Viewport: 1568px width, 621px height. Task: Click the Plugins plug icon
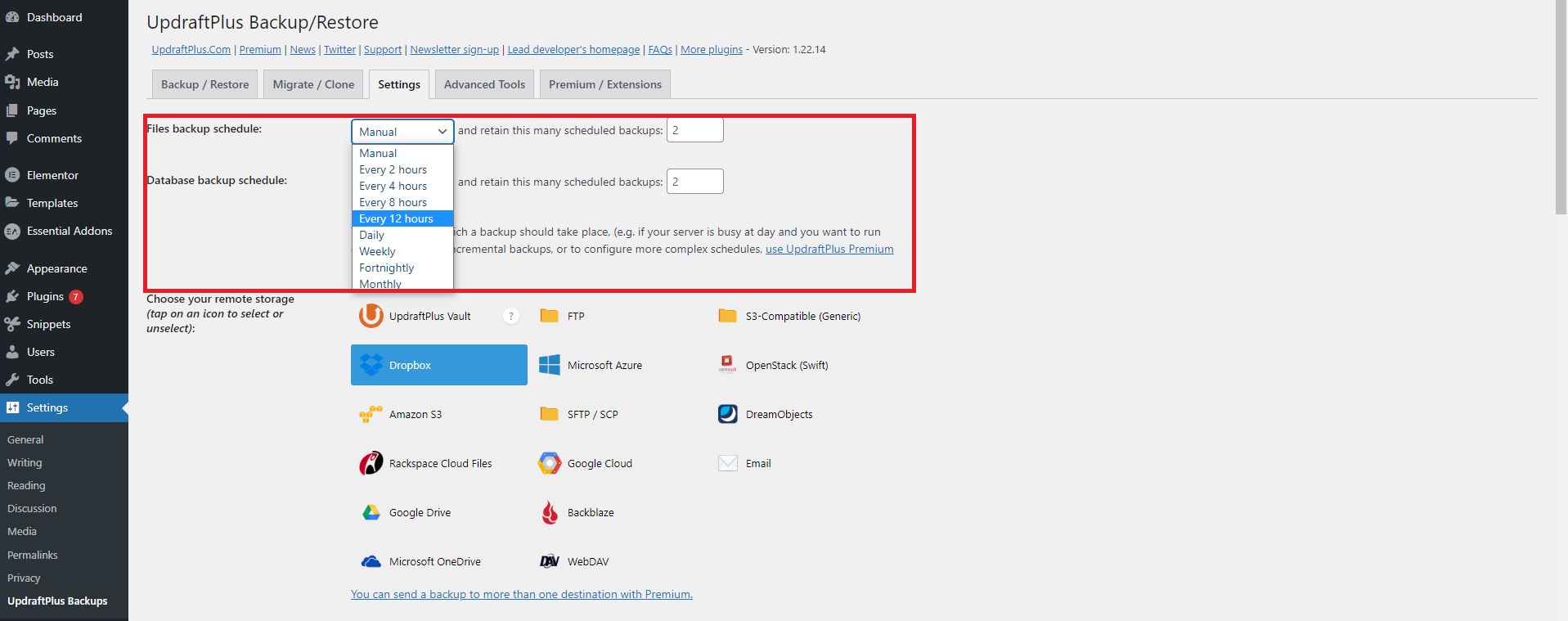pos(12,296)
